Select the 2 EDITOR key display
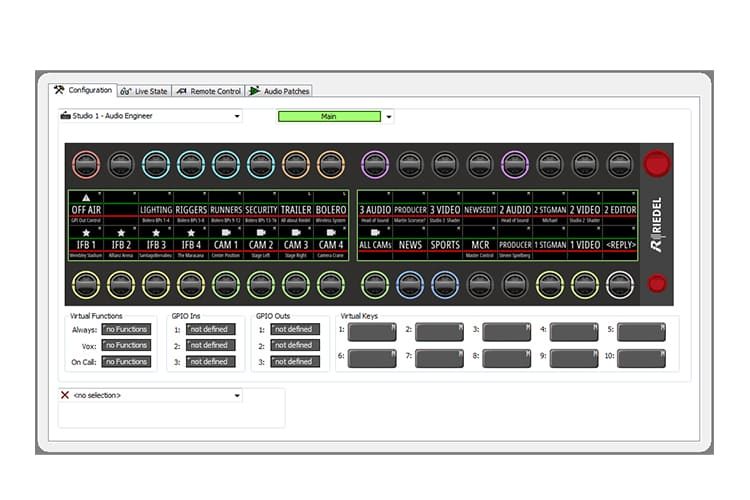 [620, 208]
